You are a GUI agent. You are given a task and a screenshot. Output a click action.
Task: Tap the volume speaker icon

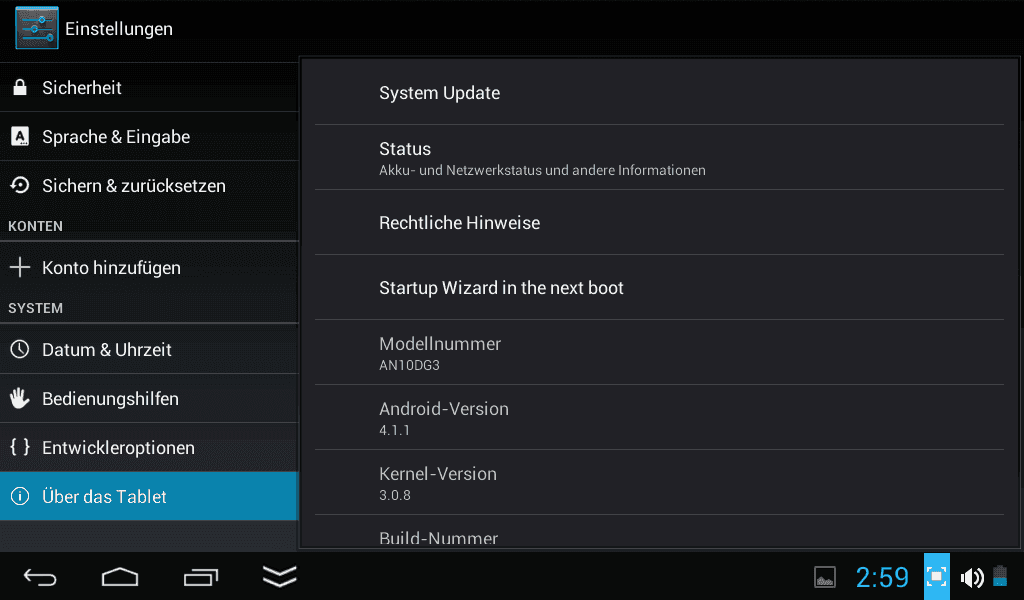(x=972, y=577)
